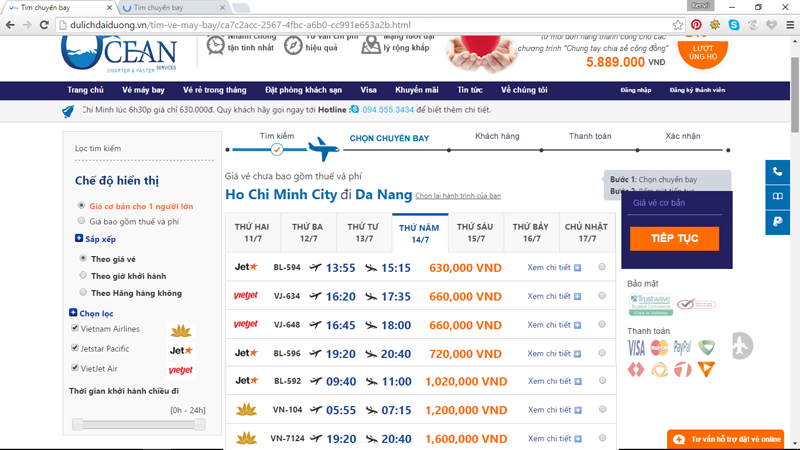Click left handle of departure time slider
This screenshot has width=800, height=450.
point(78,424)
